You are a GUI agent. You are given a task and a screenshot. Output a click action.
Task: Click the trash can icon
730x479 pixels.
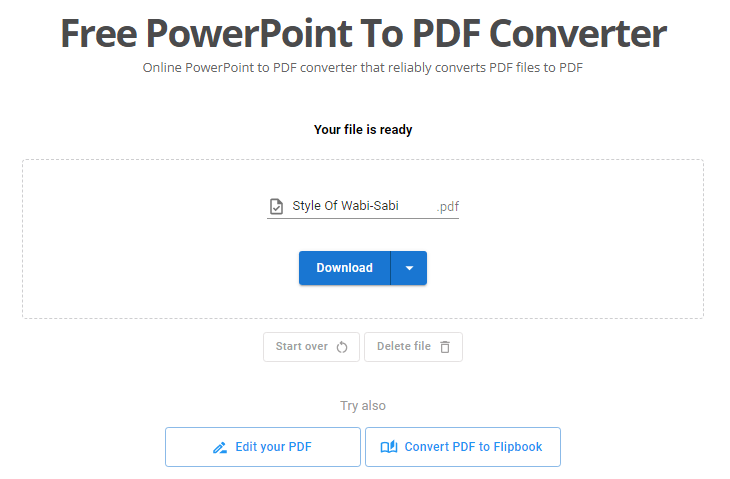pos(445,347)
